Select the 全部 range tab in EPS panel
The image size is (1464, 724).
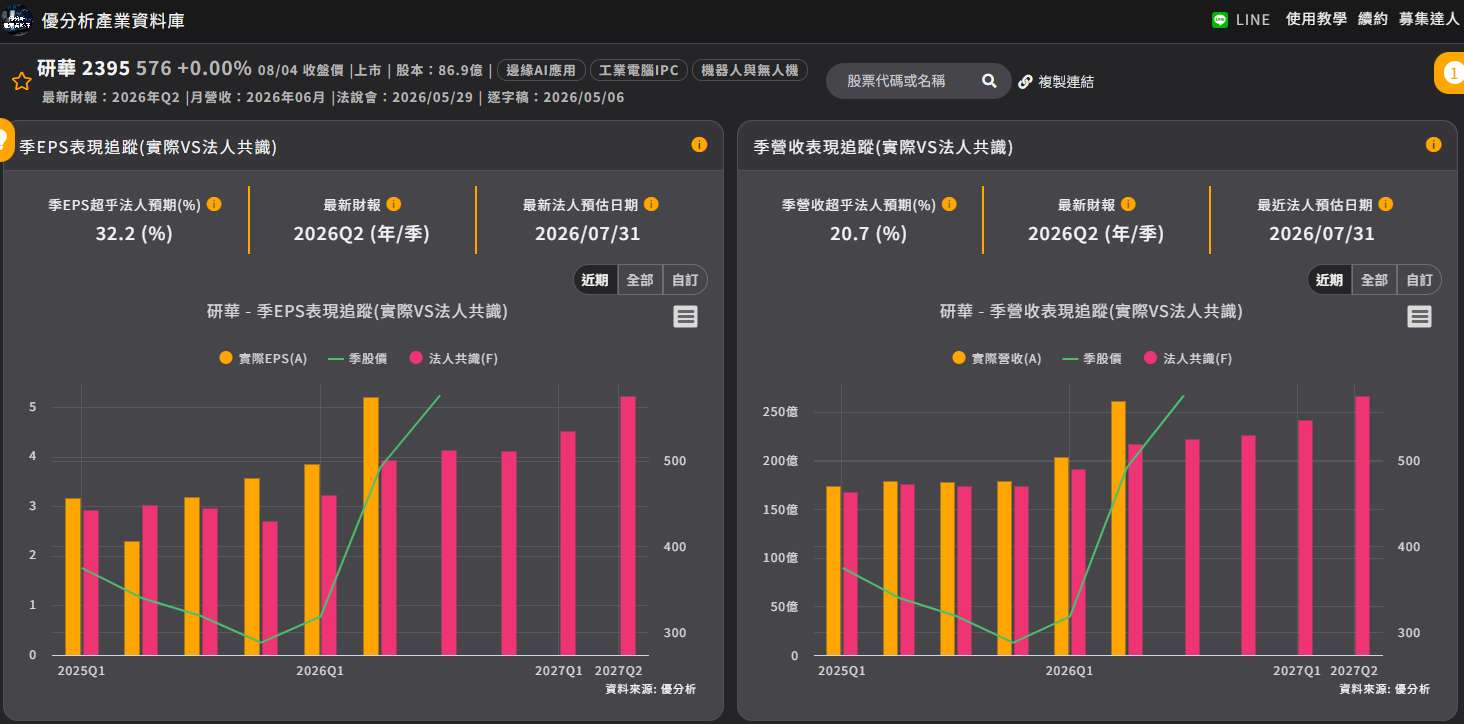pos(640,280)
